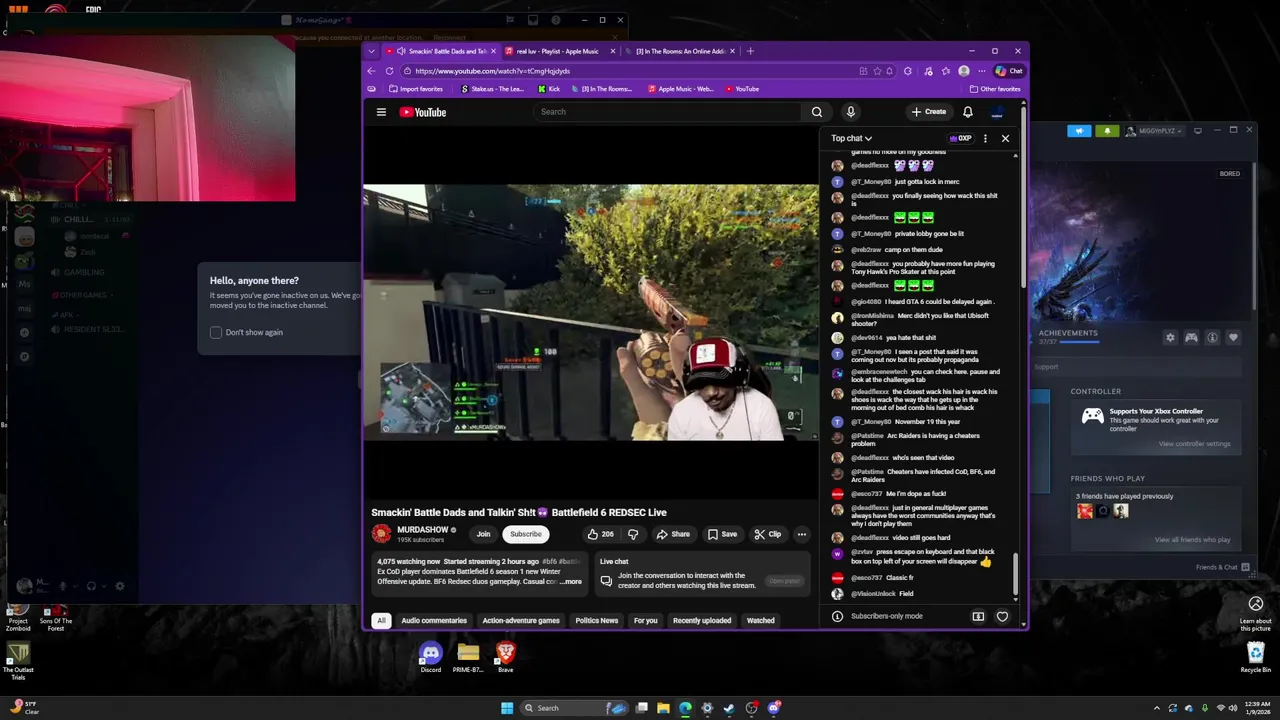
Task: Open the browser profile avatar
Action: [963, 71]
